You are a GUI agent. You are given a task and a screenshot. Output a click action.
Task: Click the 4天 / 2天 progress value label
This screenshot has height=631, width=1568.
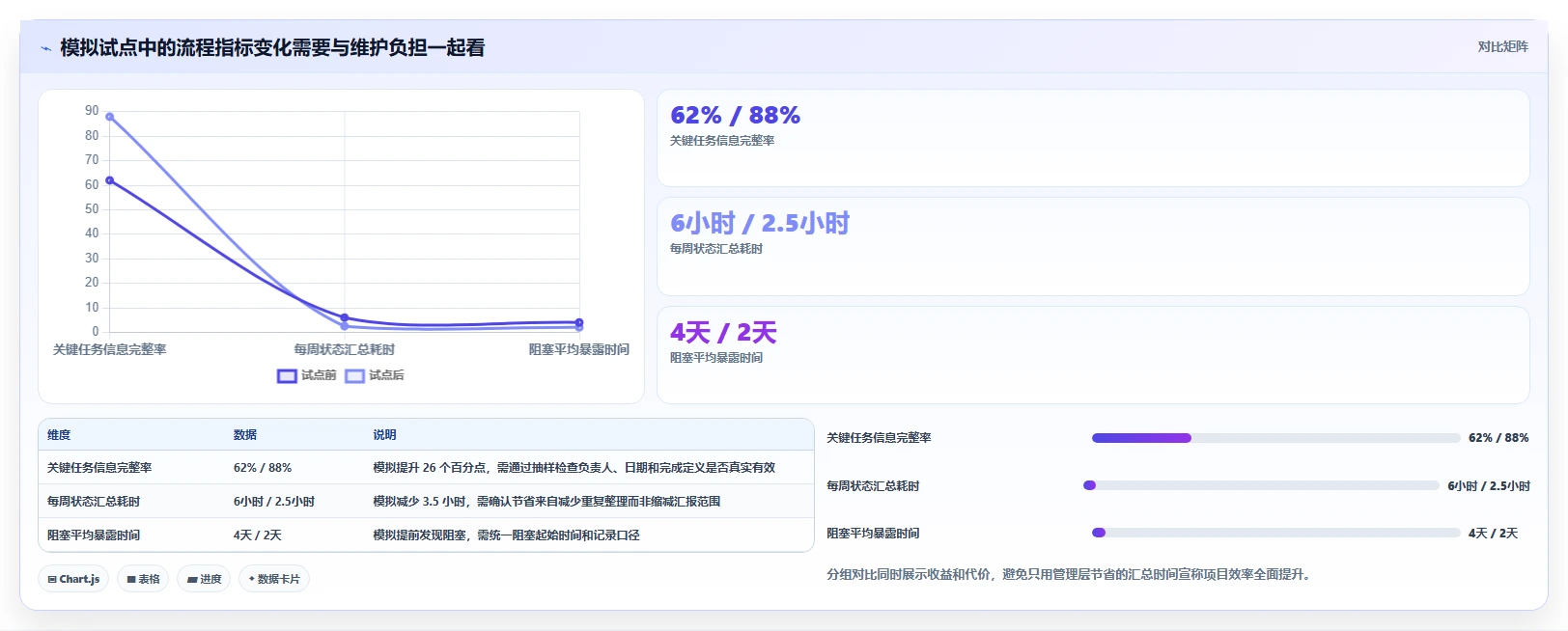[1493, 534]
